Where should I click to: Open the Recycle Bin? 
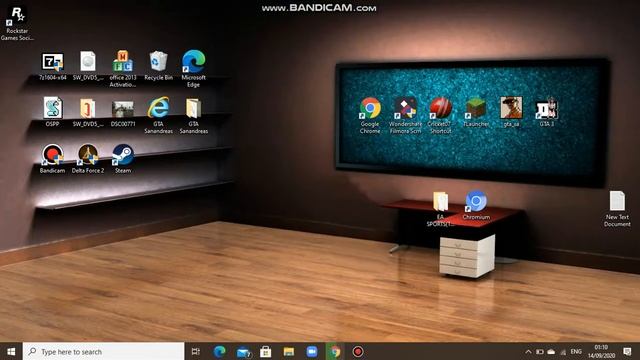tap(158, 65)
